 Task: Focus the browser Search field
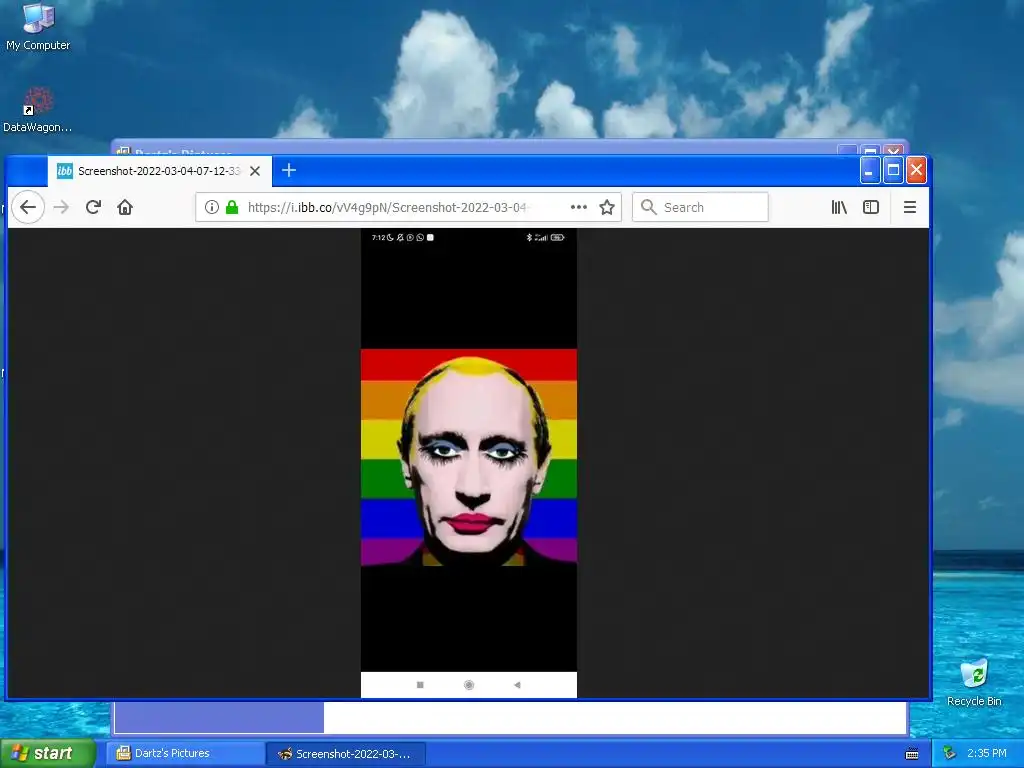[700, 207]
